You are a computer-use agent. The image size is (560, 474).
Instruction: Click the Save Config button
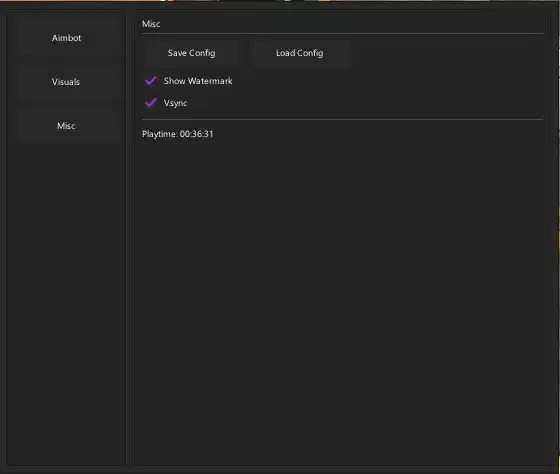pyautogui.click(x=191, y=53)
